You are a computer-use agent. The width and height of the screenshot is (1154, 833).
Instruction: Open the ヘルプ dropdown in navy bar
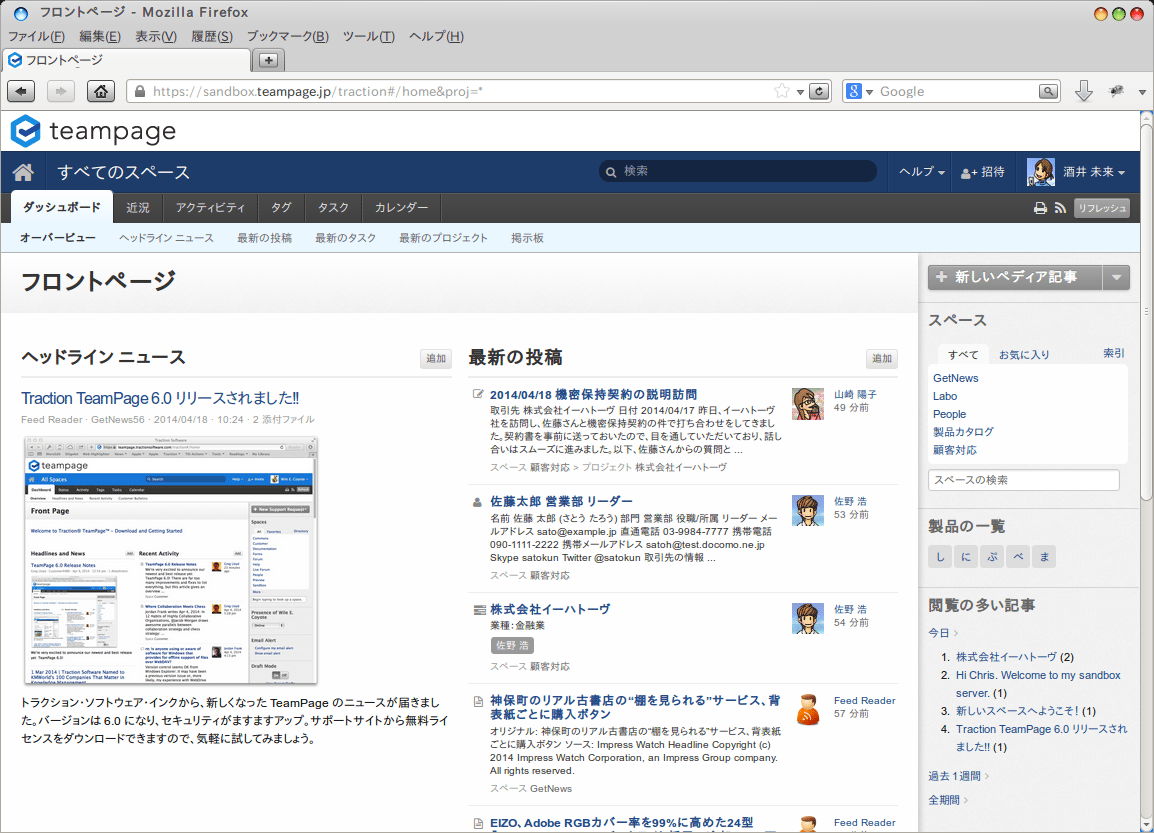click(x=921, y=172)
